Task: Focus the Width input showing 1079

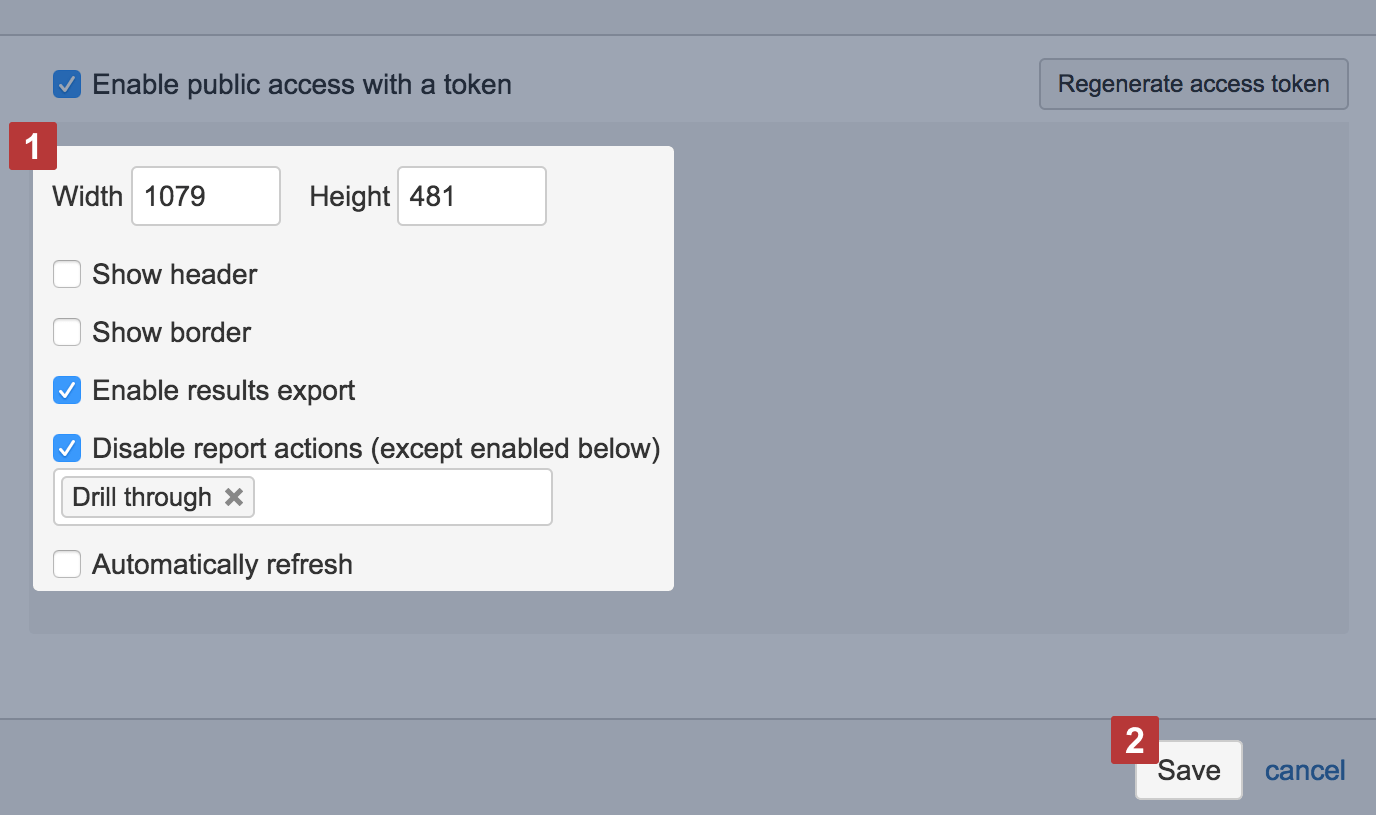Action: pyautogui.click(x=206, y=196)
